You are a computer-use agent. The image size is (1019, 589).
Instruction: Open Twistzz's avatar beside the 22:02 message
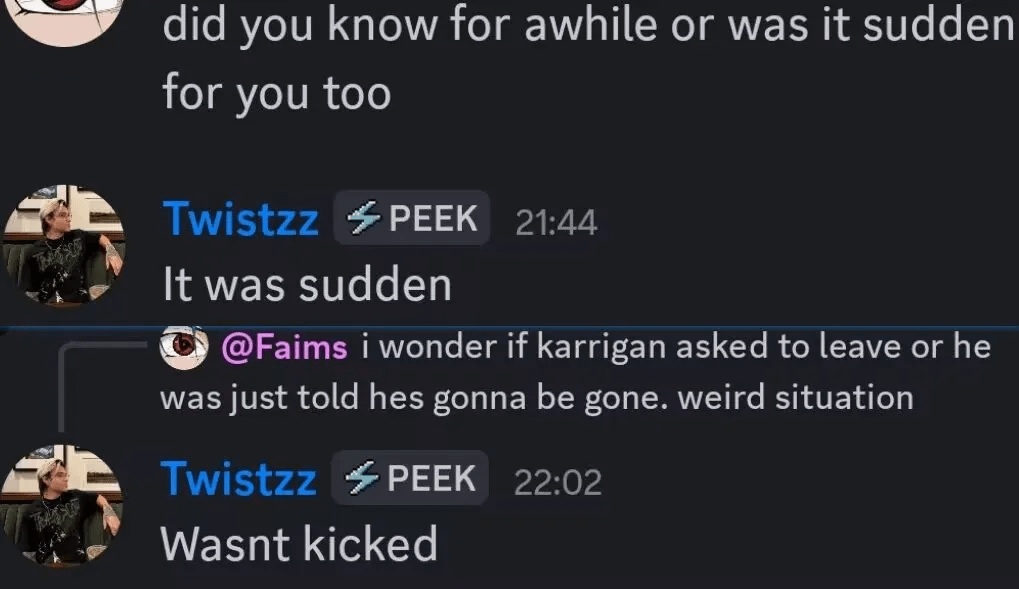(61, 505)
